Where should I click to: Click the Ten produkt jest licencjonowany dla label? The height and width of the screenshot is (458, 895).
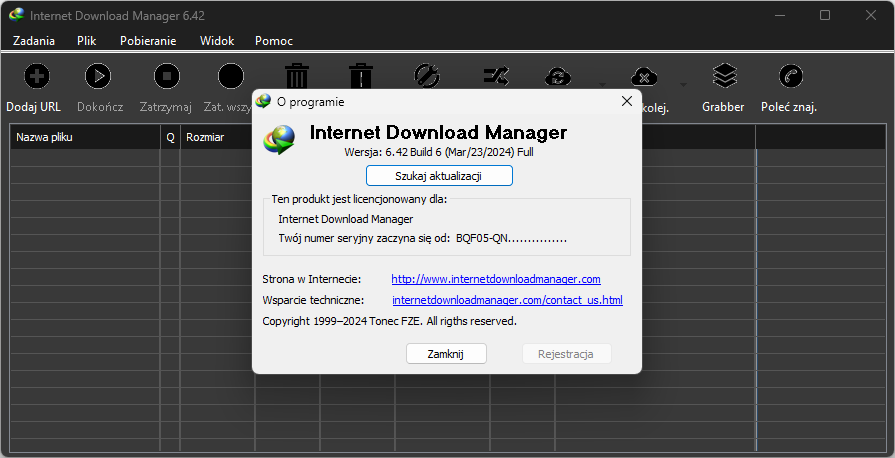360,199
